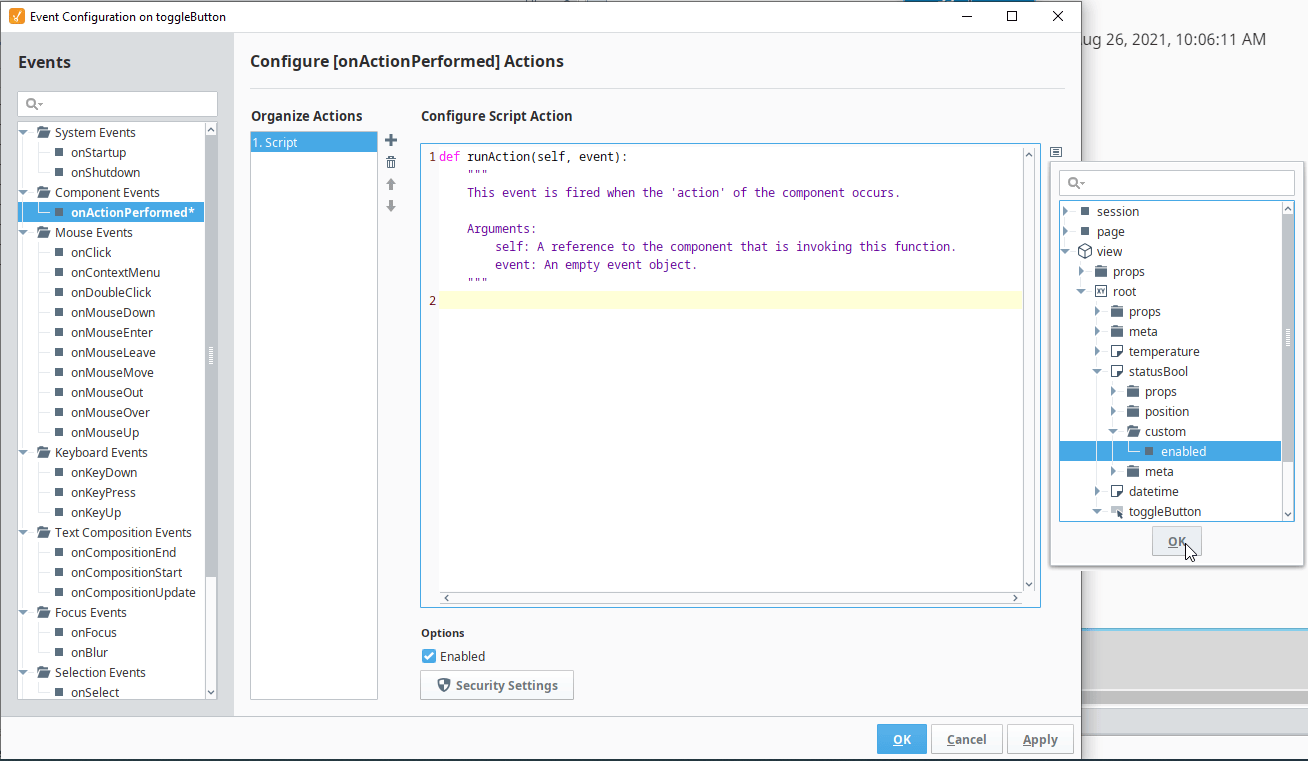This screenshot has height=761, width=1308.
Task: Click the magnifier icon in property browser search
Action: tap(1075, 183)
